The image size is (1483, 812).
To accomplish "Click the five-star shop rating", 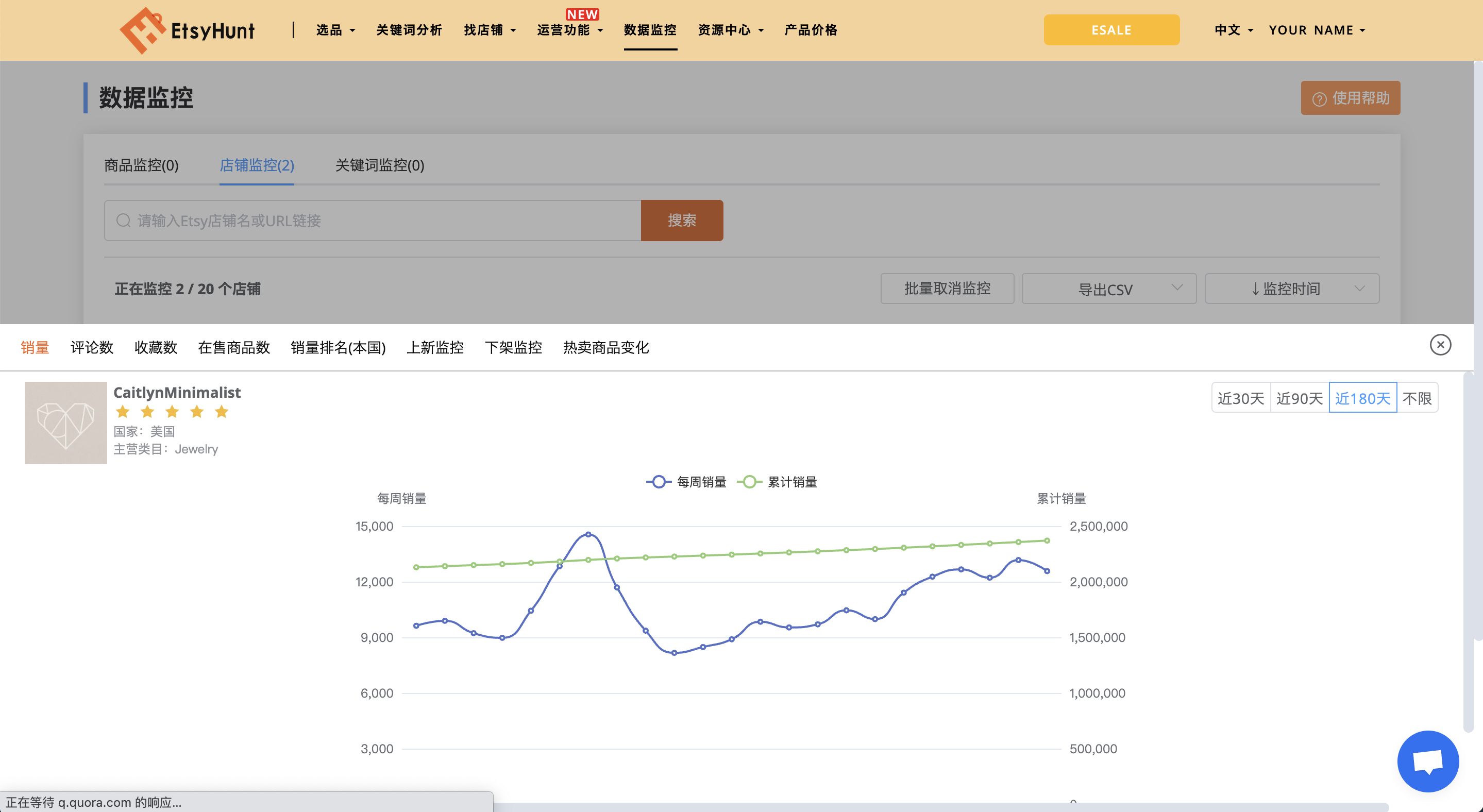I will pos(172,412).
